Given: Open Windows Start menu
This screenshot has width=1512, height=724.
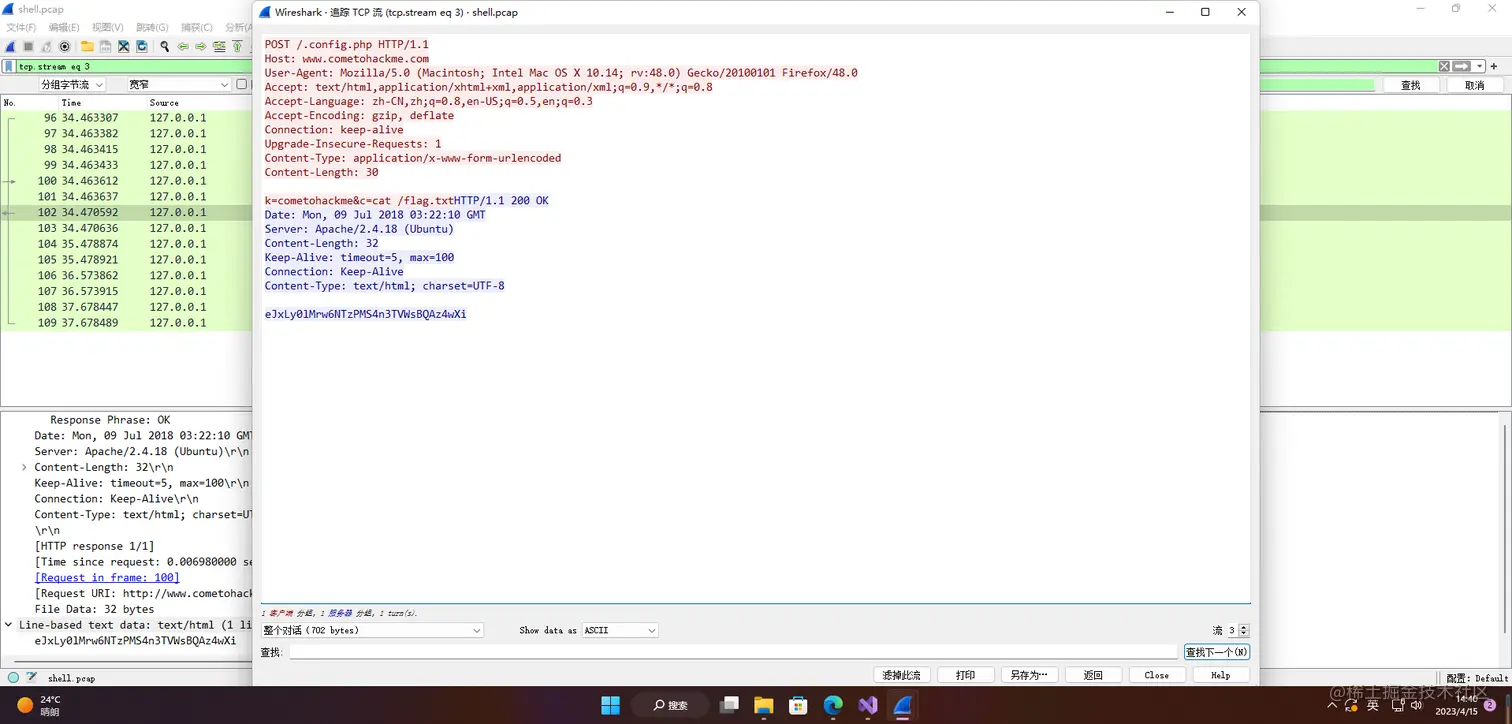Looking at the screenshot, I should click(610, 705).
